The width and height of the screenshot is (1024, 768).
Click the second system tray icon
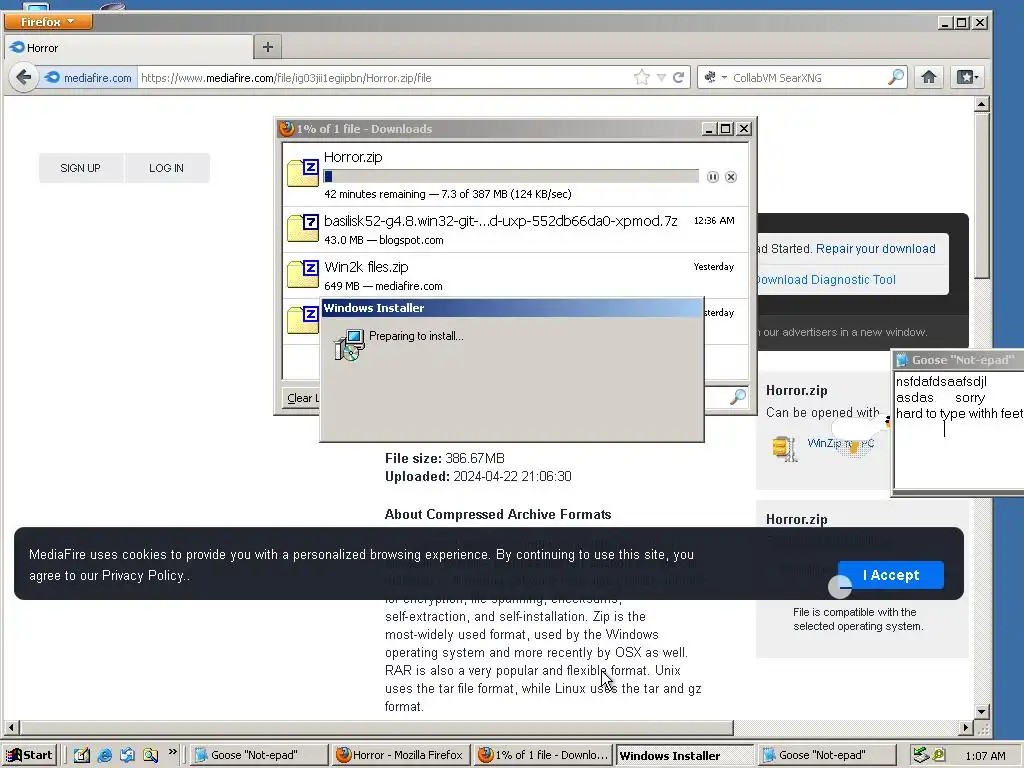pos(938,755)
